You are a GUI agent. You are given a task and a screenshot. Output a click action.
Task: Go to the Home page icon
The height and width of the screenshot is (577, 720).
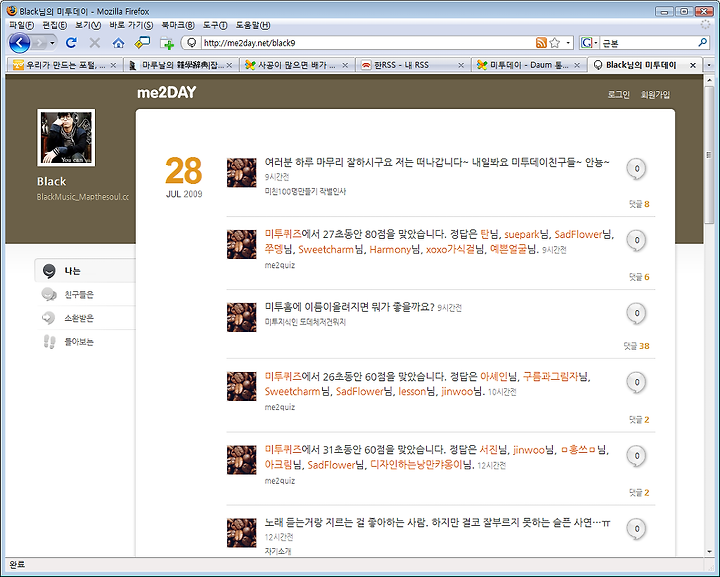[x=118, y=43]
